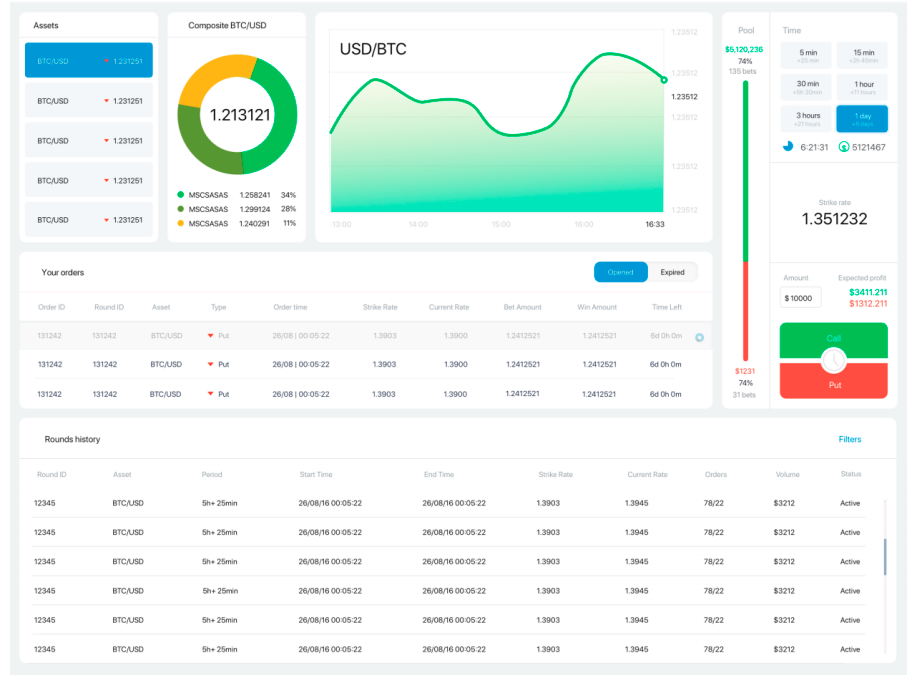Click the green segment of the Pool bar
The width and height of the screenshot is (918, 675).
(x=745, y=171)
